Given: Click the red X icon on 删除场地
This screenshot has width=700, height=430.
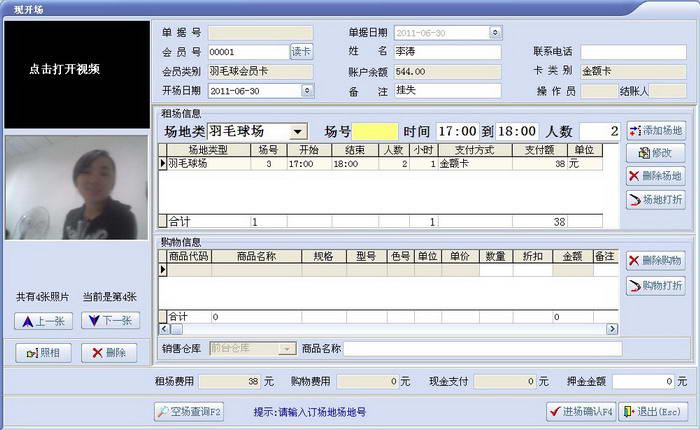Looking at the screenshot, I should tap(634, 176).
